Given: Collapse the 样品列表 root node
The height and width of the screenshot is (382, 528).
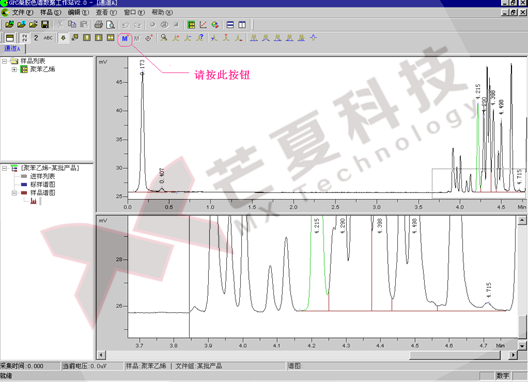Looking at the screenshot, I should click(4, 61).
